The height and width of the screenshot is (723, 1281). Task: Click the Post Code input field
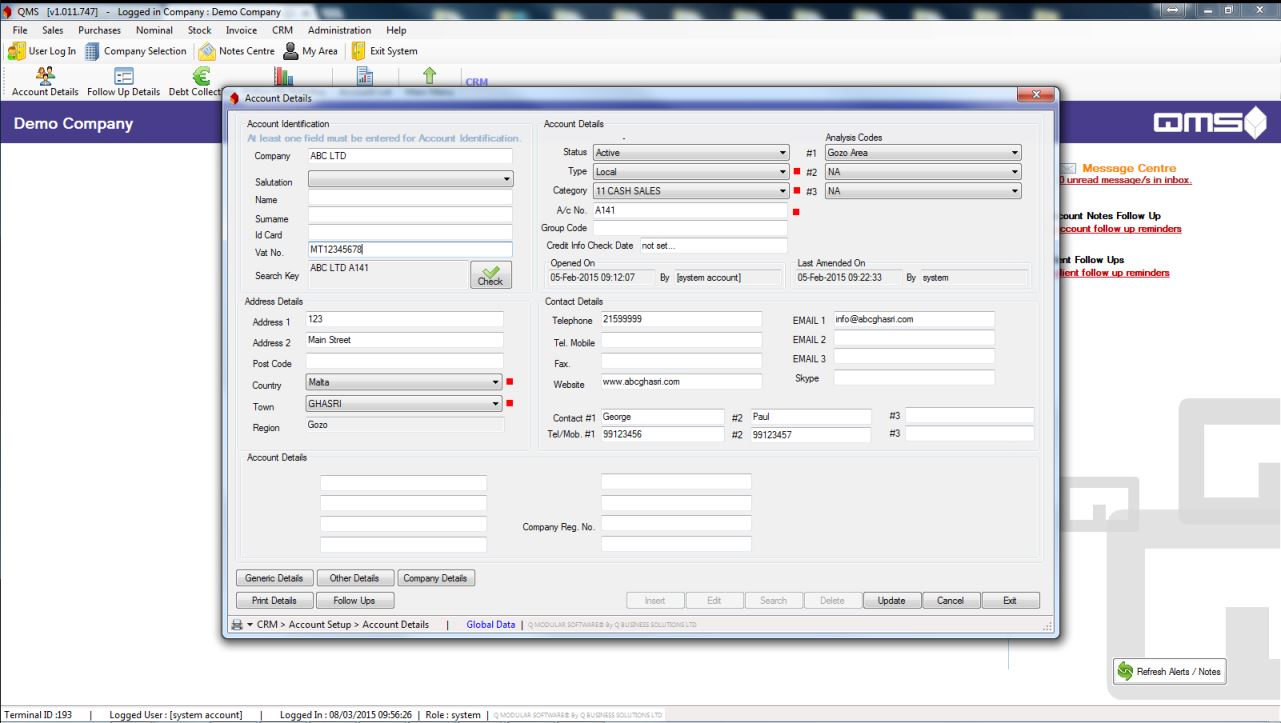coord(404,361)
